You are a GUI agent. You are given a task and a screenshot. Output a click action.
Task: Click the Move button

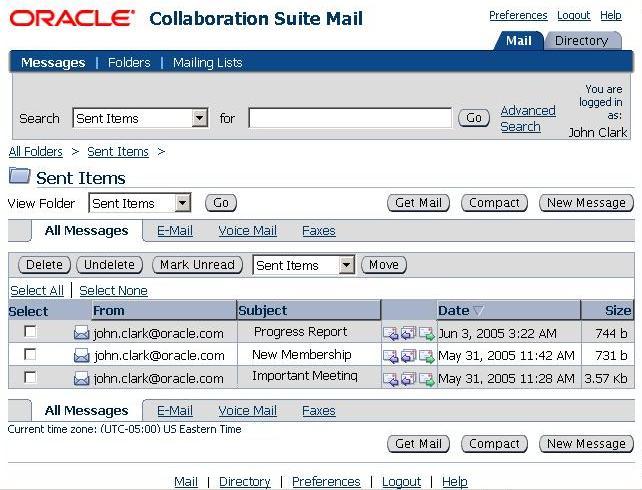coord(384,264)
